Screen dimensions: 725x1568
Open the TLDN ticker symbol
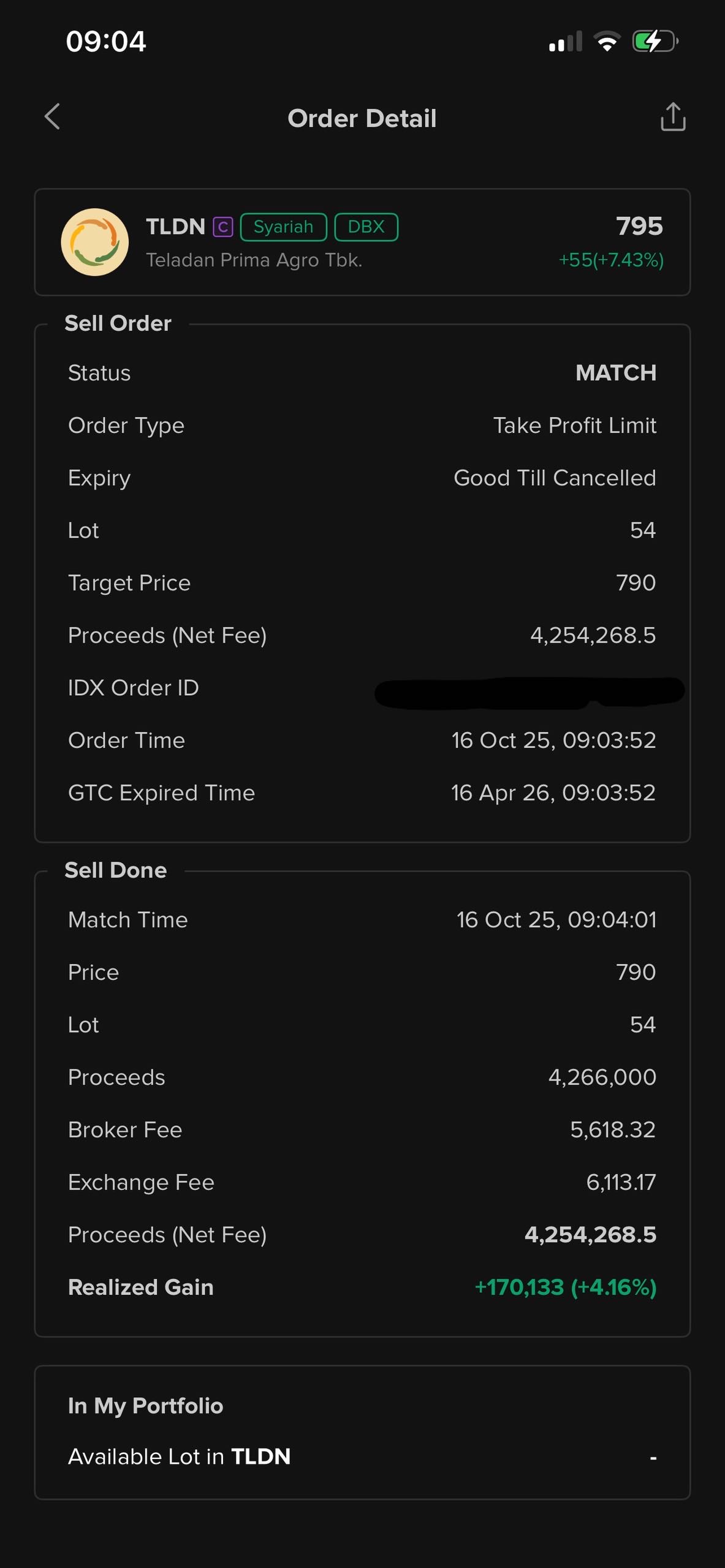pyautogui.click(x=175, y=227)
